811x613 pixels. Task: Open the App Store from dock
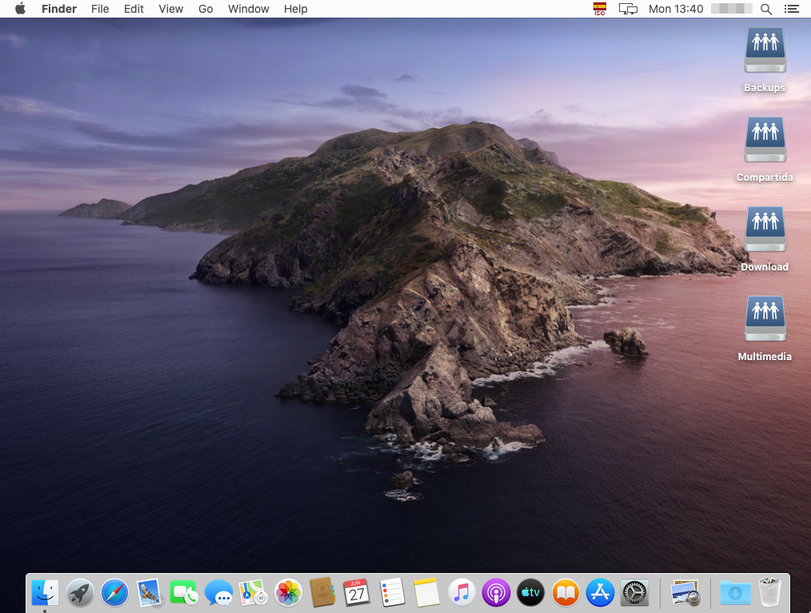point(600,593)
